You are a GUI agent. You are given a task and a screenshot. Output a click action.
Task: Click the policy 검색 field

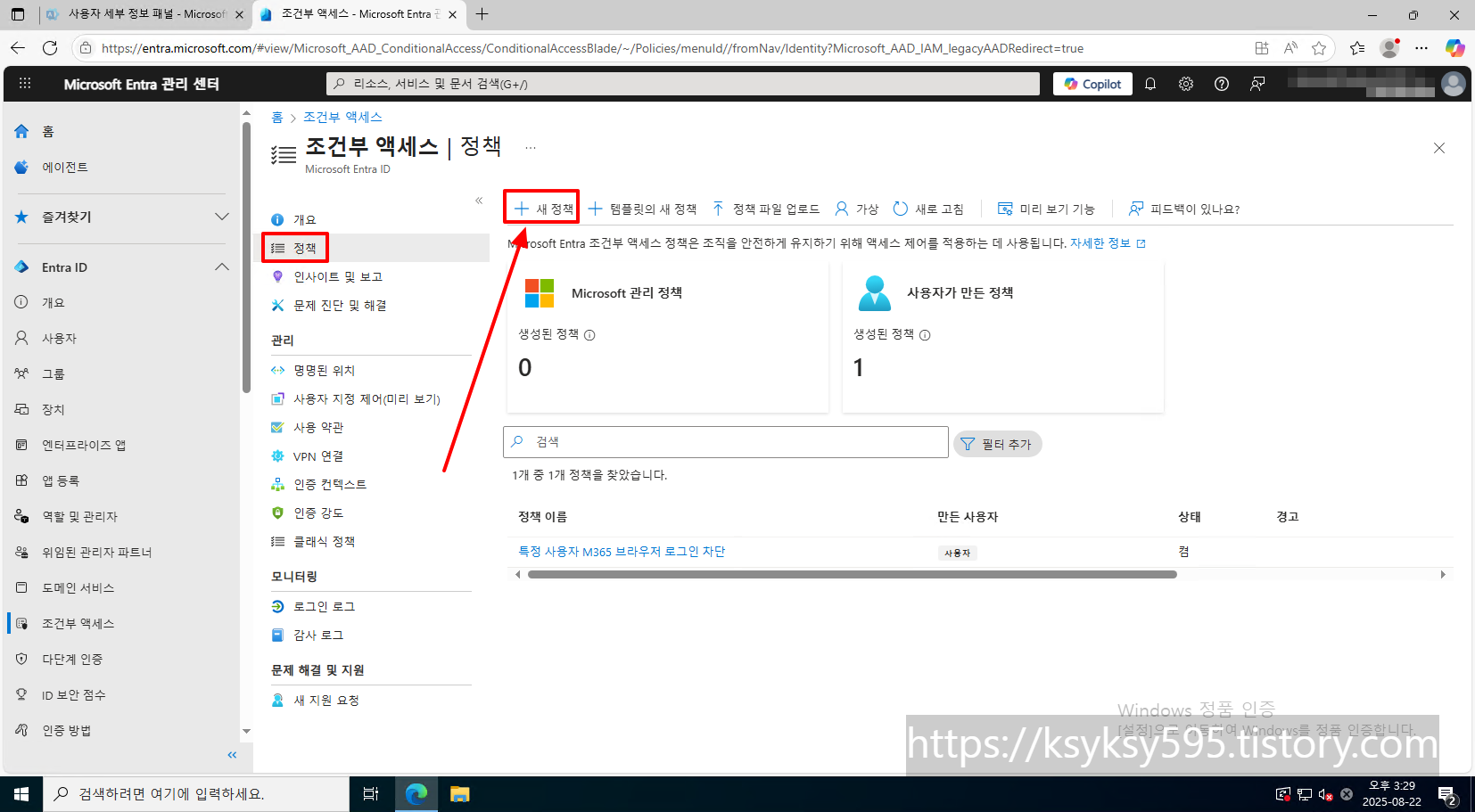pos(726,442)
